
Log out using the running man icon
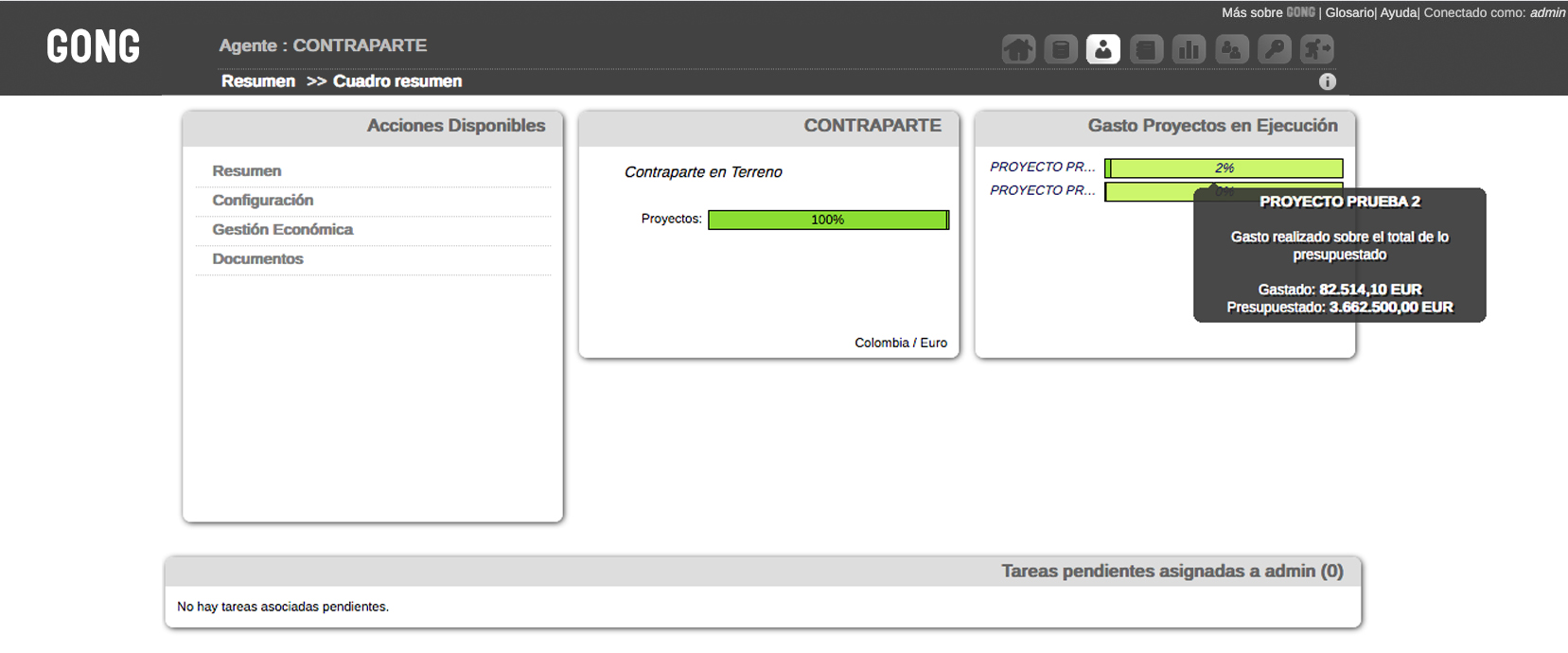tap(1317, 49)
